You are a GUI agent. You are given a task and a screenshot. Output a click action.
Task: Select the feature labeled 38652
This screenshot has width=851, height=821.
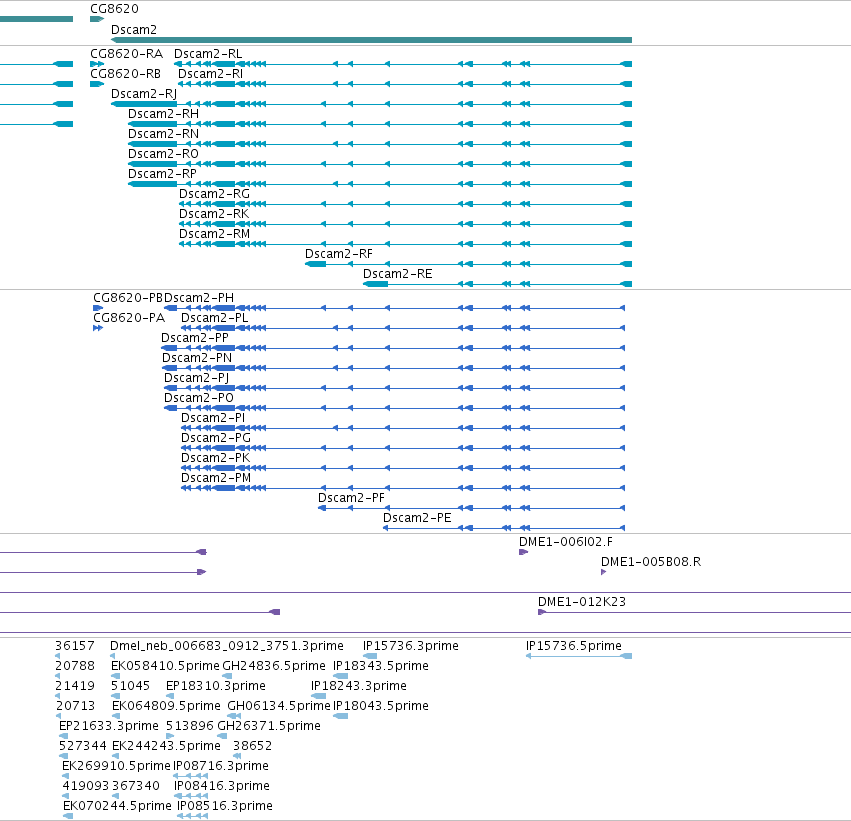click(x=252, y=746)
